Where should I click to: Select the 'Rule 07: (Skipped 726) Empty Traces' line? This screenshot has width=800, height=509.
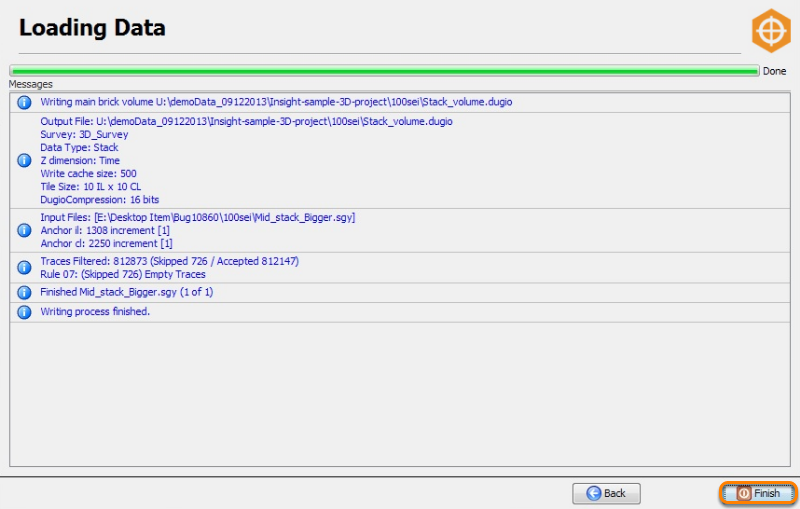123,274
